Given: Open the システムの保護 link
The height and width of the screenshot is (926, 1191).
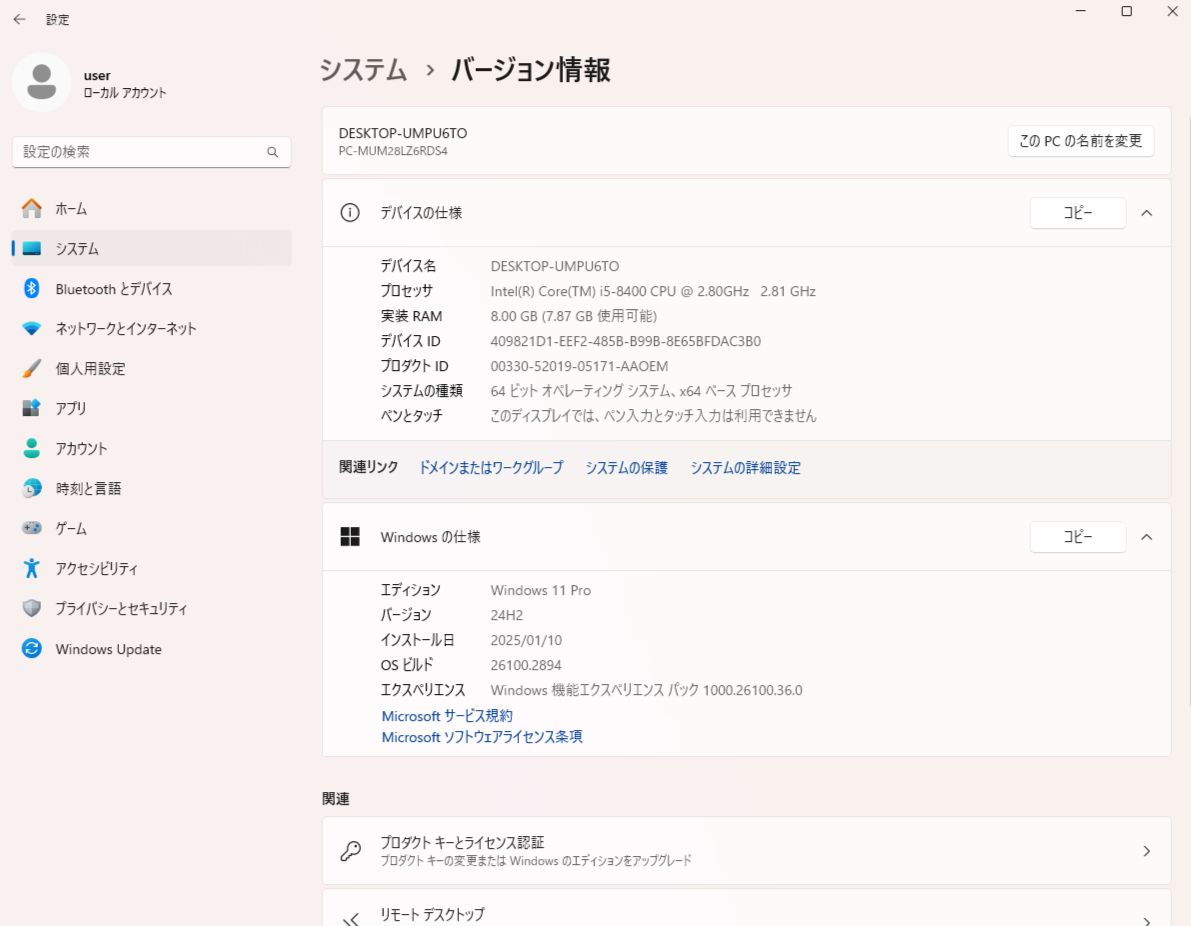Looking at the screenshot, I should (627, 468).
